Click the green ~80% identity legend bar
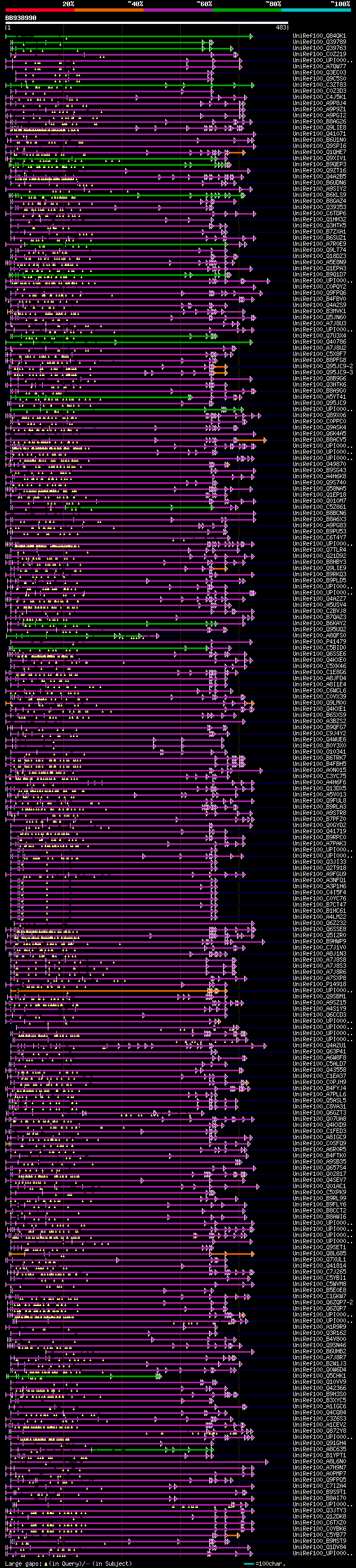356x1568 pixels. coord(247,10)
